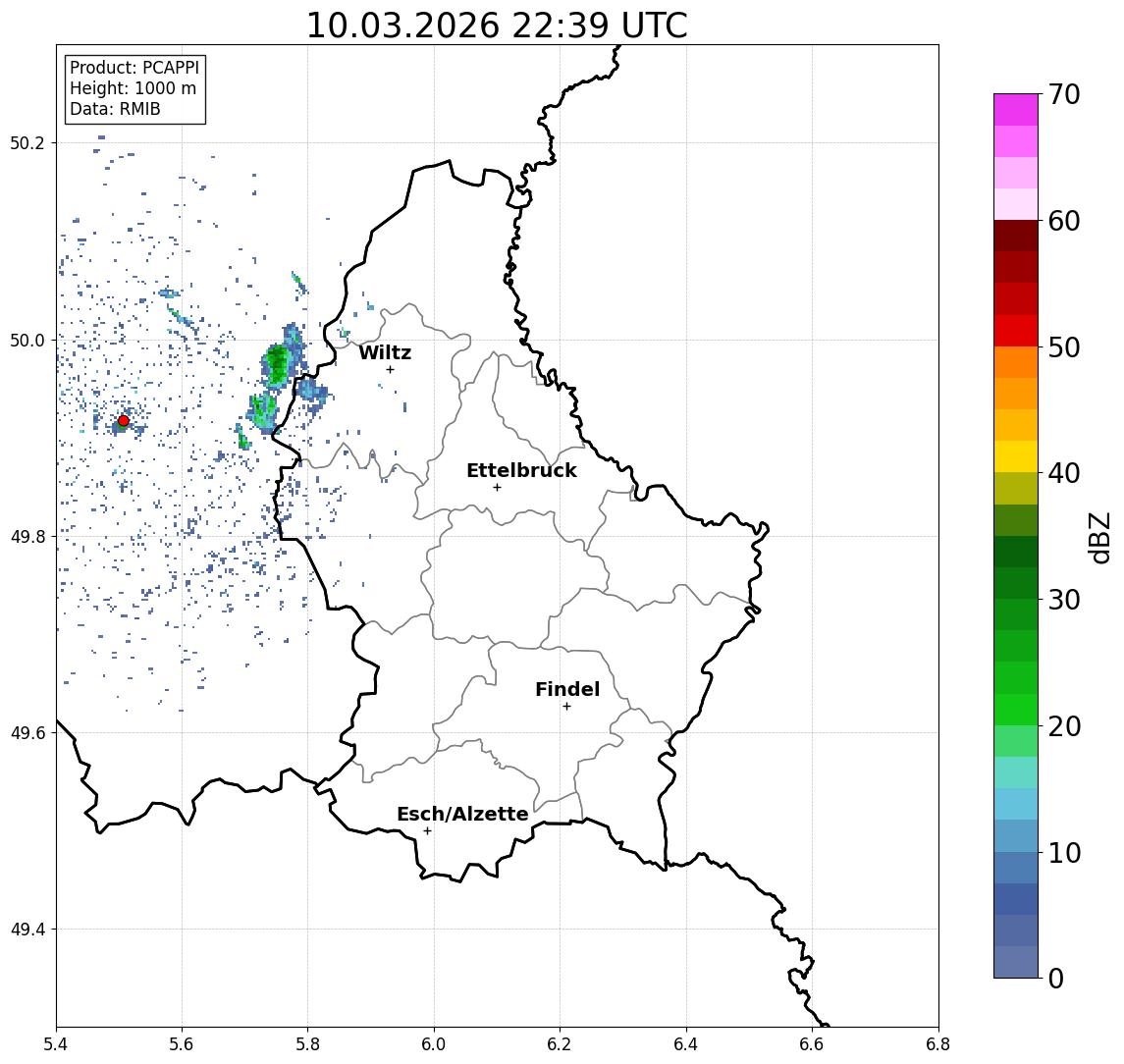Image resolution: width=1124 pixels, height=1064 pixels.
Task: Click the orange colorbar segment below 50
Action: [1015, 362]
